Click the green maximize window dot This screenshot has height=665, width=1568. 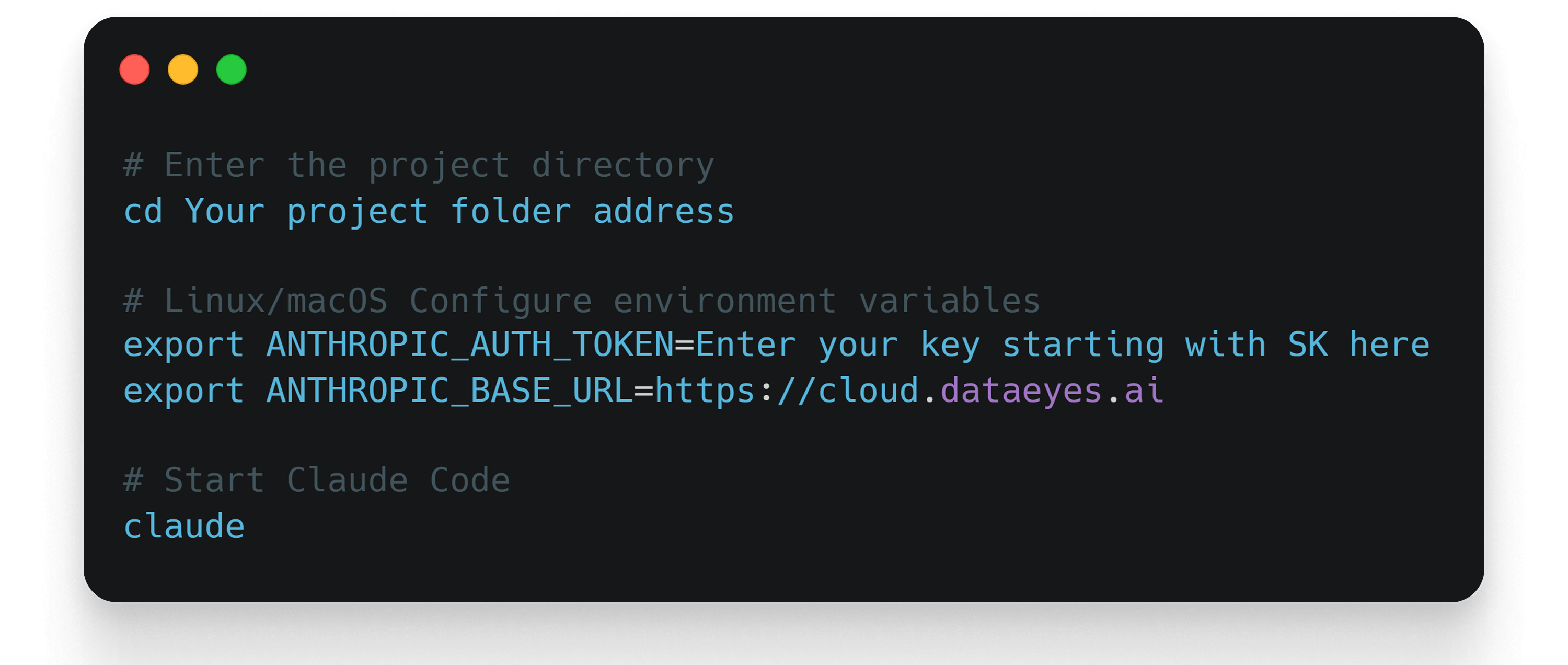click(232, 70)
